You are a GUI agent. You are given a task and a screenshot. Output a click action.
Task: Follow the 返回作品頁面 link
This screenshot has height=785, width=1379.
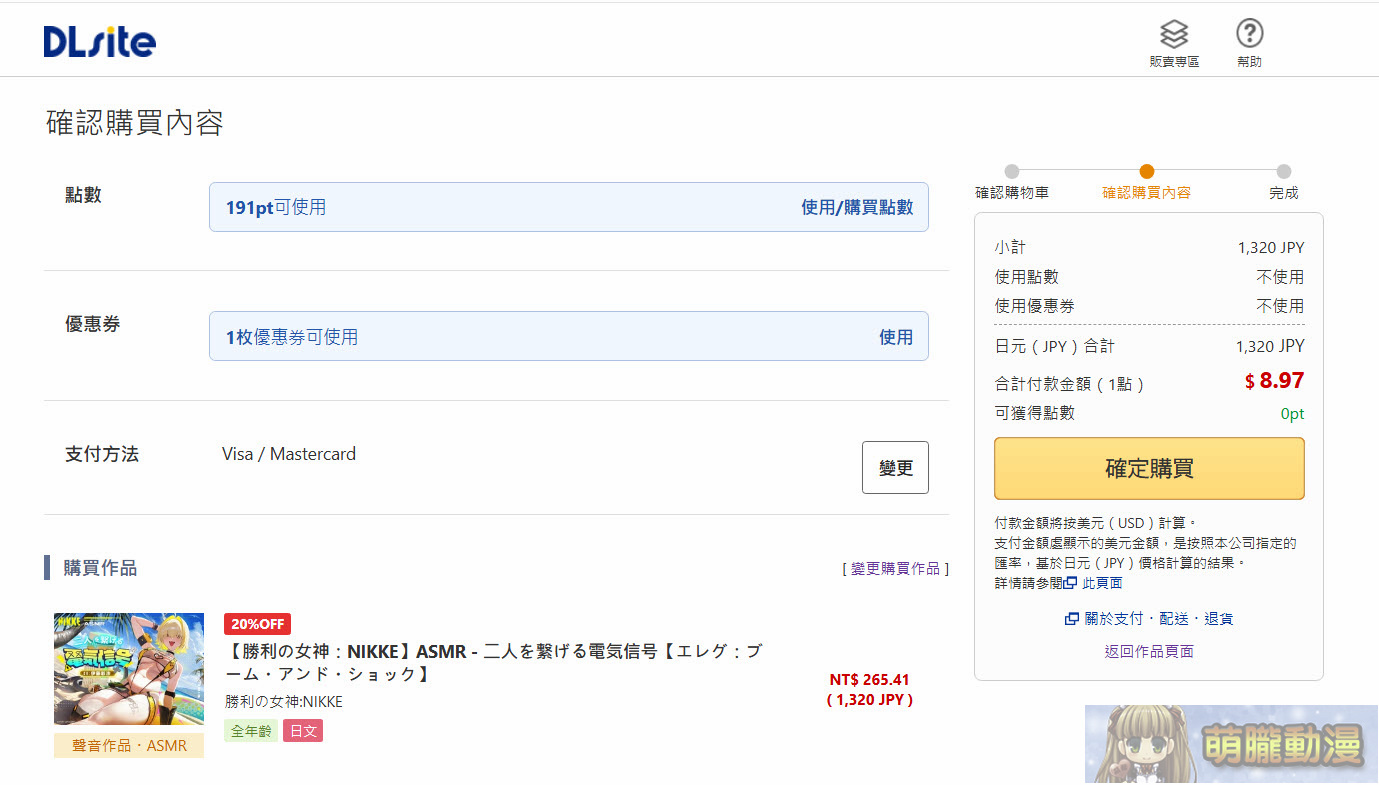[x=1148, y=651]
